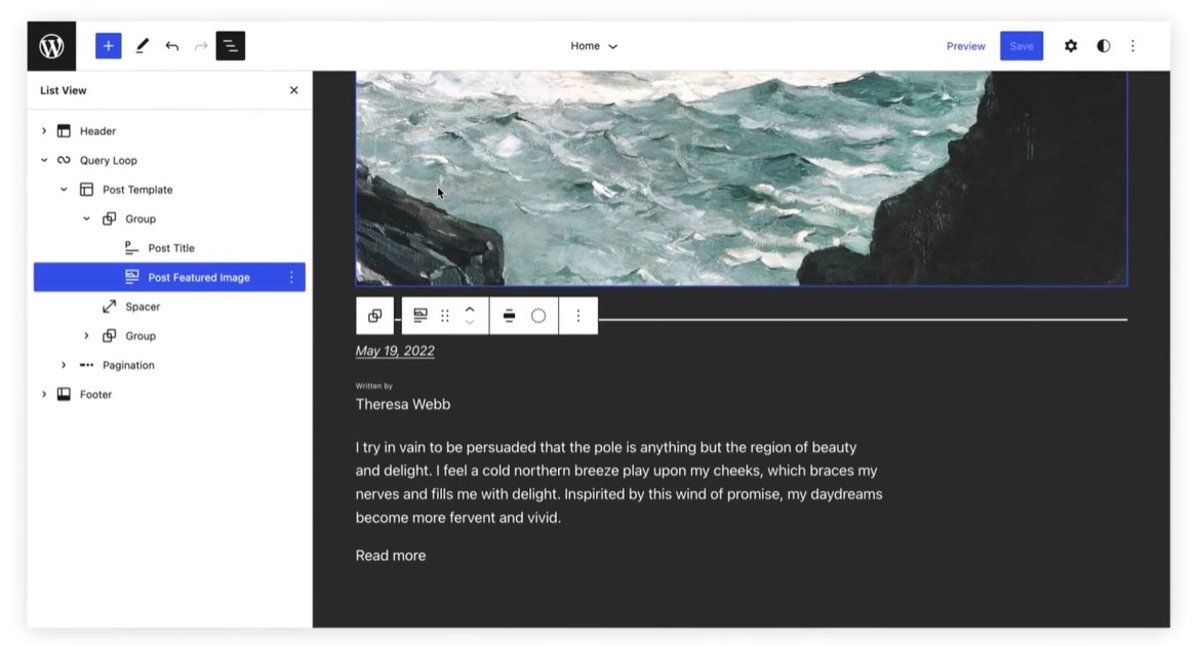Open the block inserter plus button
The height and width of the screenshot is (646, 1200).
[x=108, y=46]
